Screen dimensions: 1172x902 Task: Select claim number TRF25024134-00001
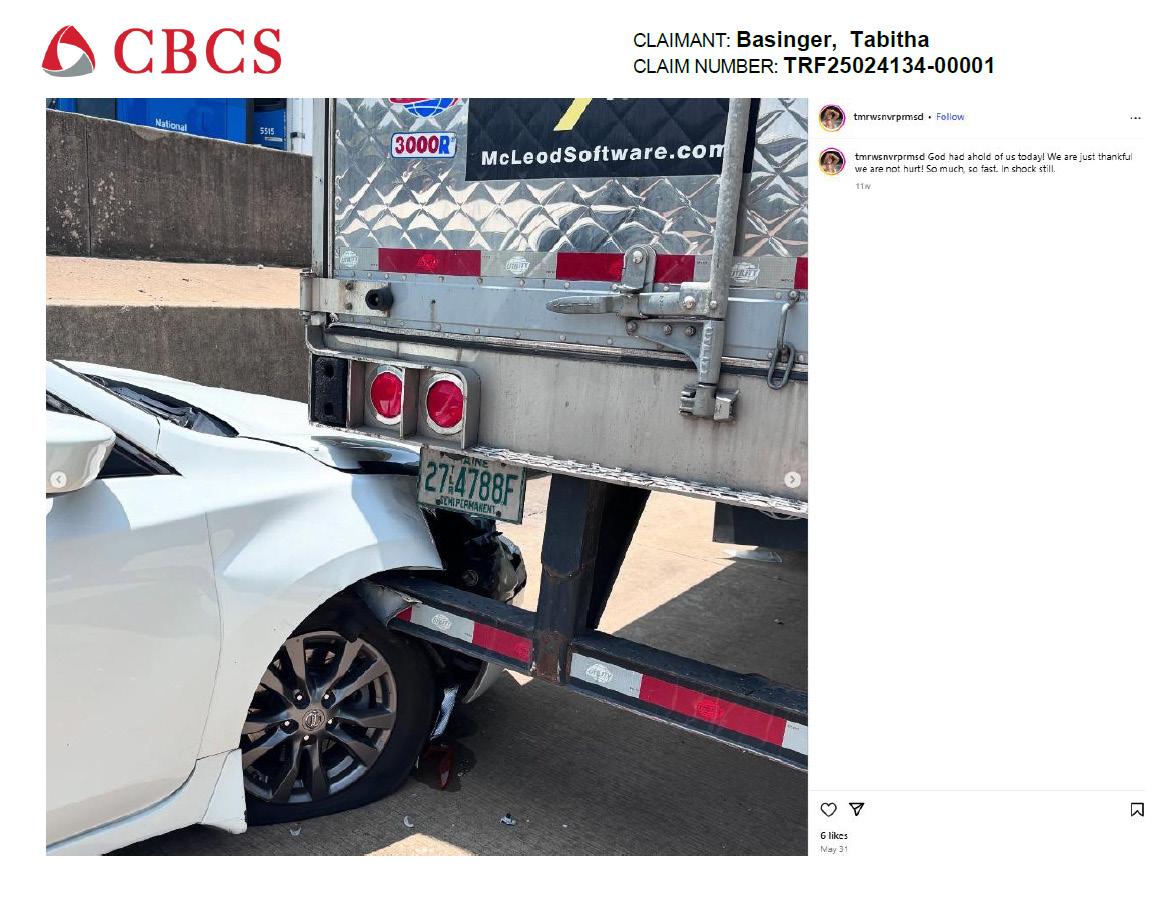[889, 66]
